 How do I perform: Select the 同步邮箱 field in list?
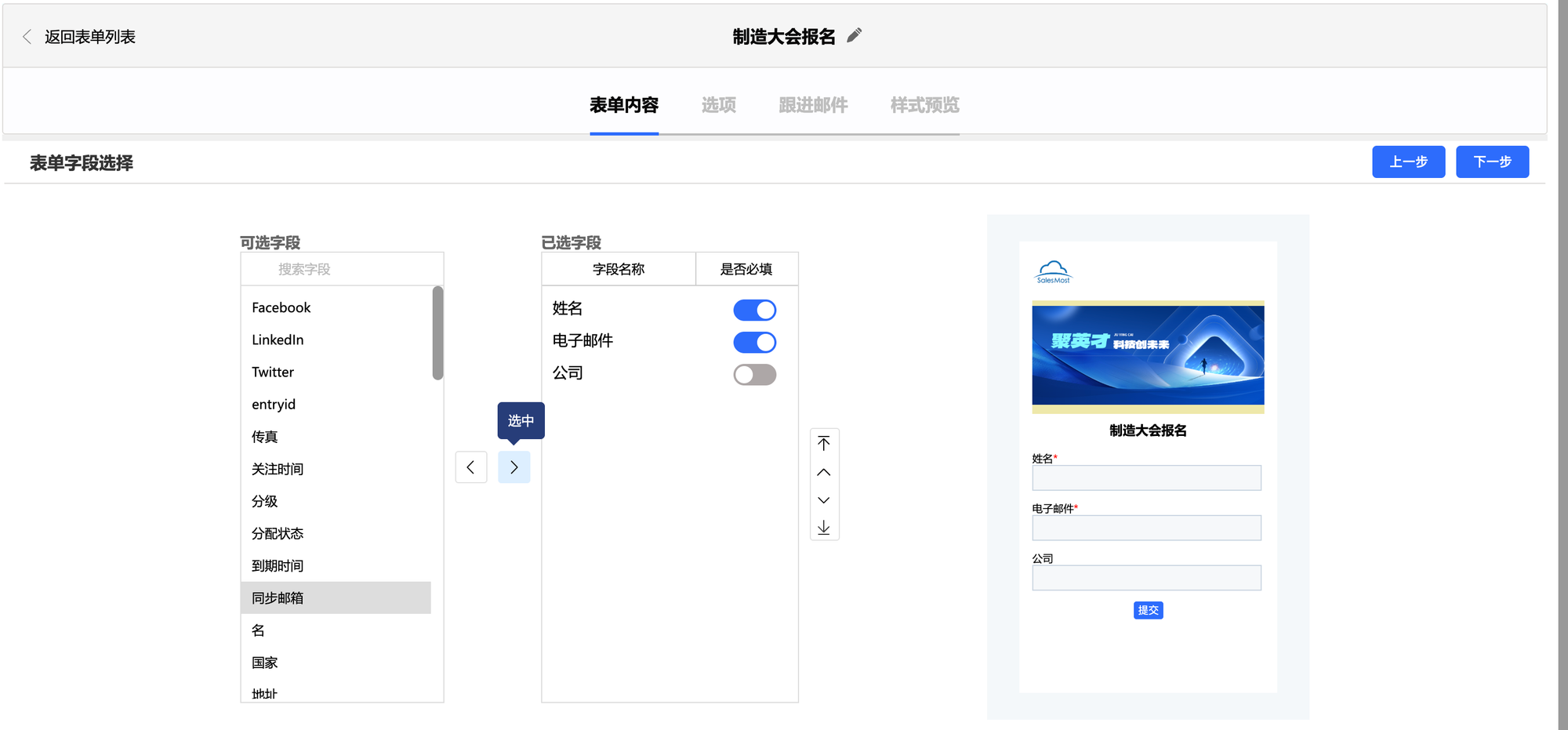tap(336, 597)
